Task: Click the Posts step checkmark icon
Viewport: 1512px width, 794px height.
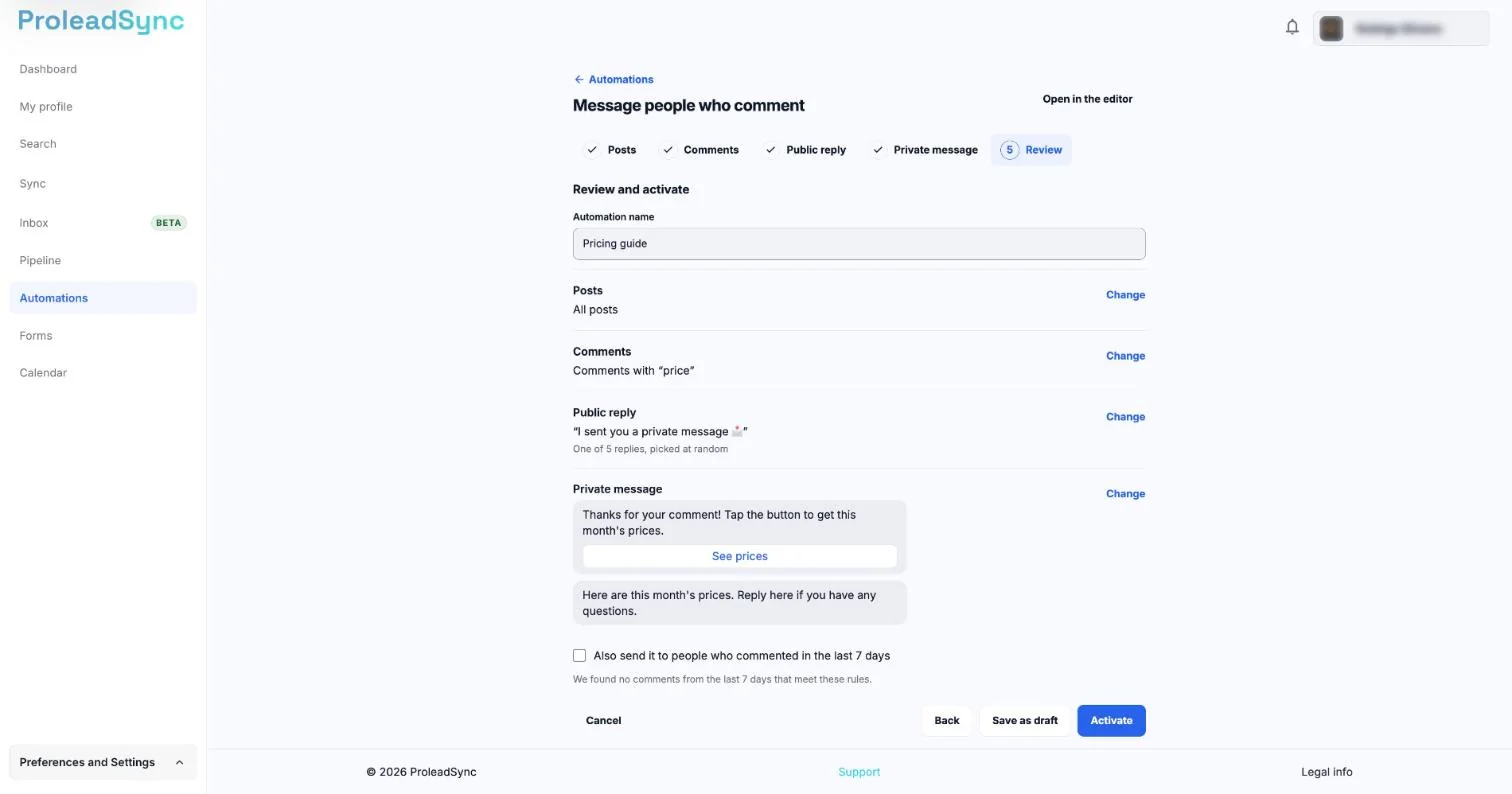Action: click(x=592, y=150)
